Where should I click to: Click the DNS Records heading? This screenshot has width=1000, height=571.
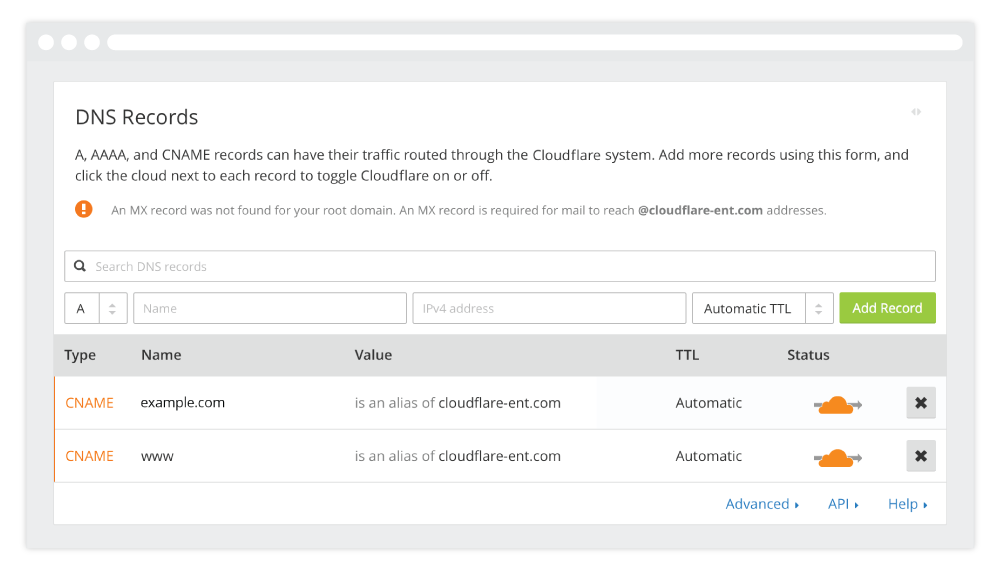tap(136, 117)
